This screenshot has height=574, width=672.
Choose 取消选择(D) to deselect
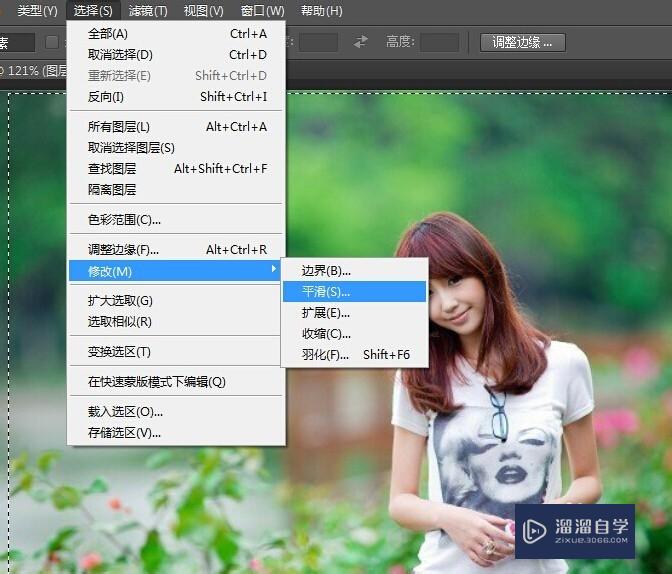176,55
